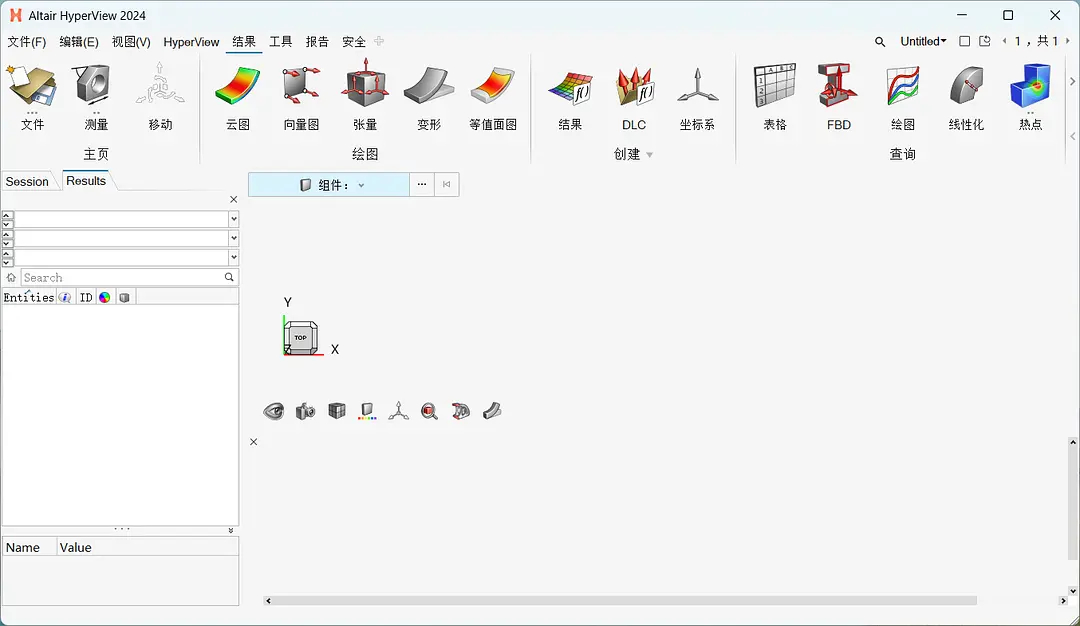Click the reset selection button next to ellipsis

pyautogui.click(x=446, y=185)
